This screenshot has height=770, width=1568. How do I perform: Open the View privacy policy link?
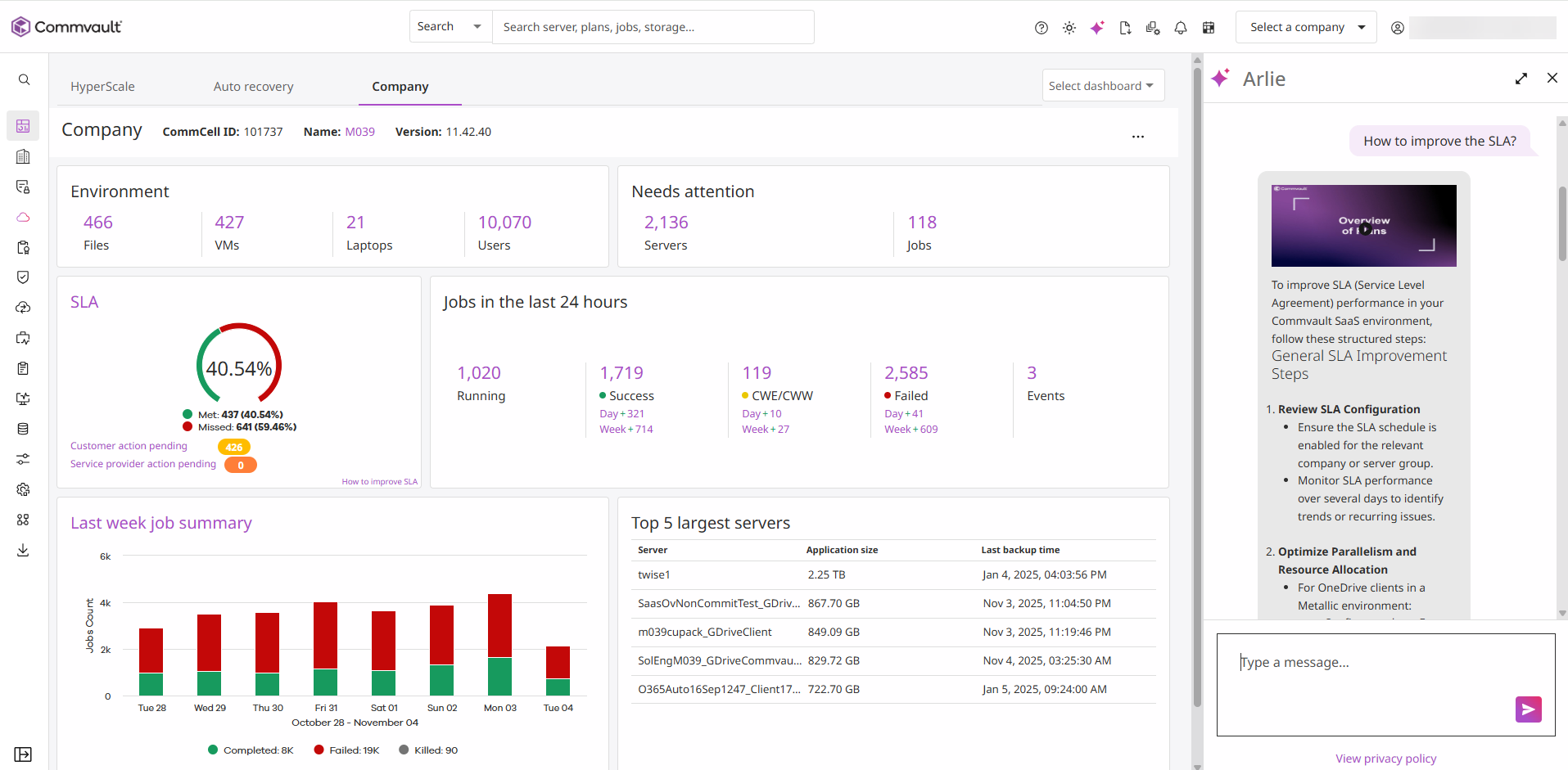click(1385, 759)
